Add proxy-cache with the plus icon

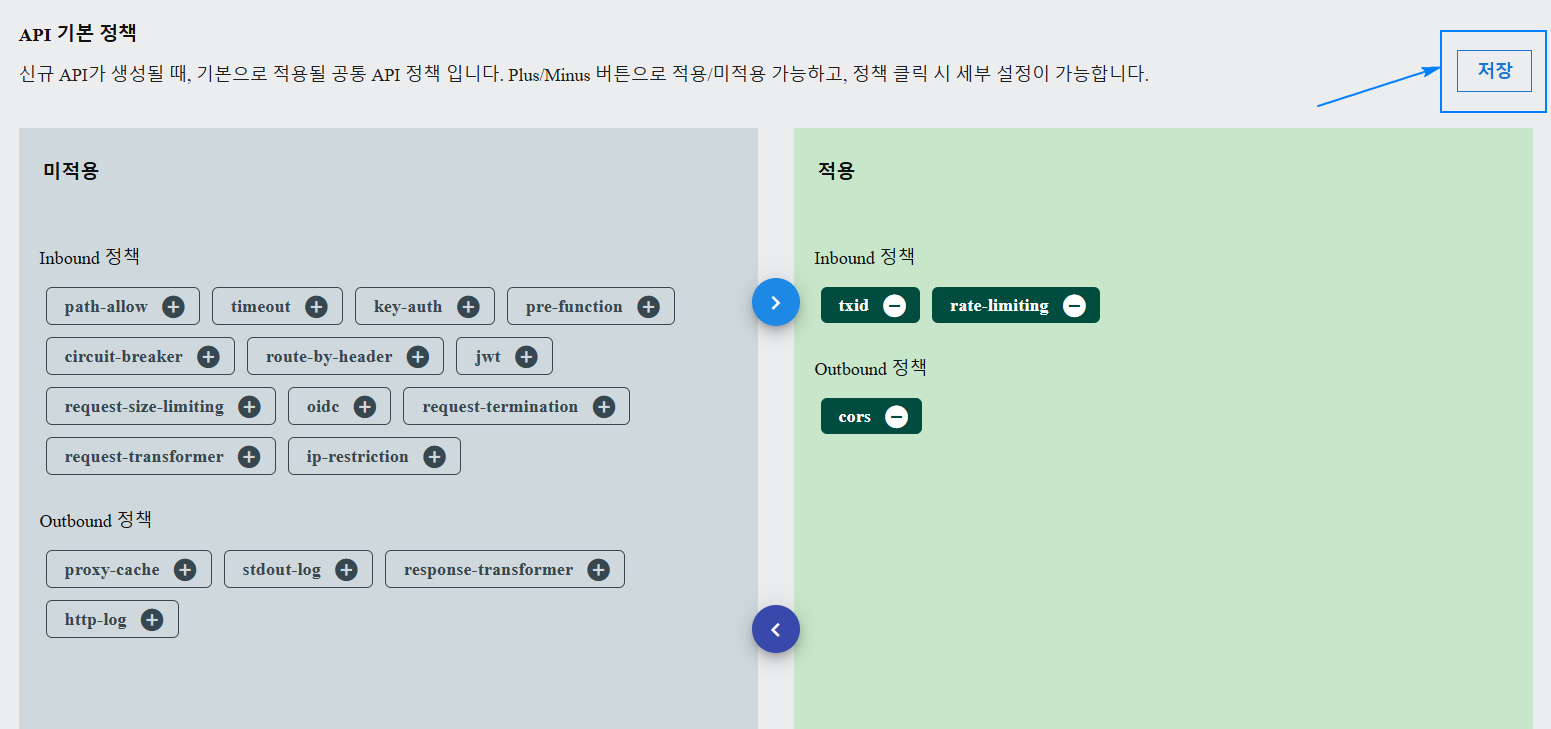pos(185,569)
